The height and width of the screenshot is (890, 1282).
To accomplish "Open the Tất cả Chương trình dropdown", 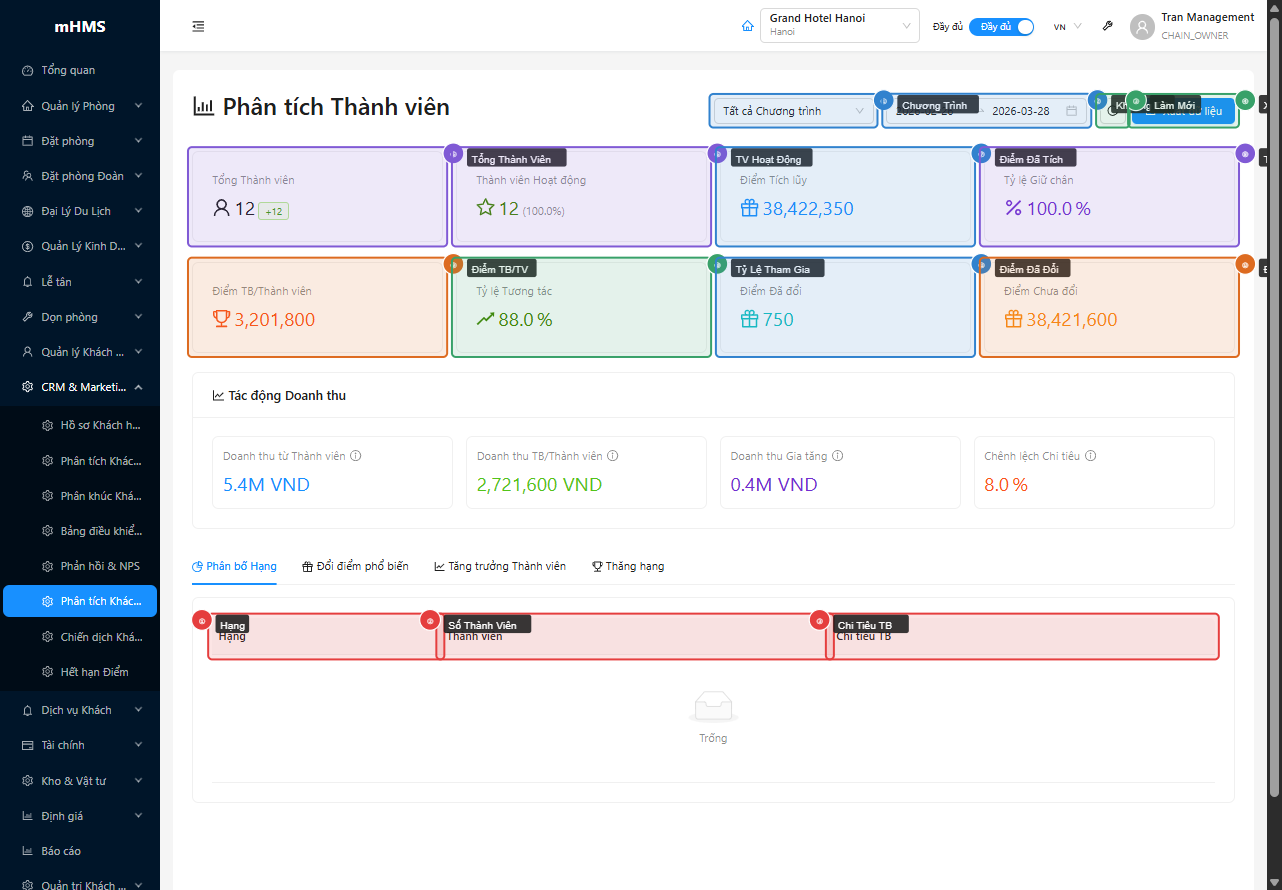I will coord(793,111).
